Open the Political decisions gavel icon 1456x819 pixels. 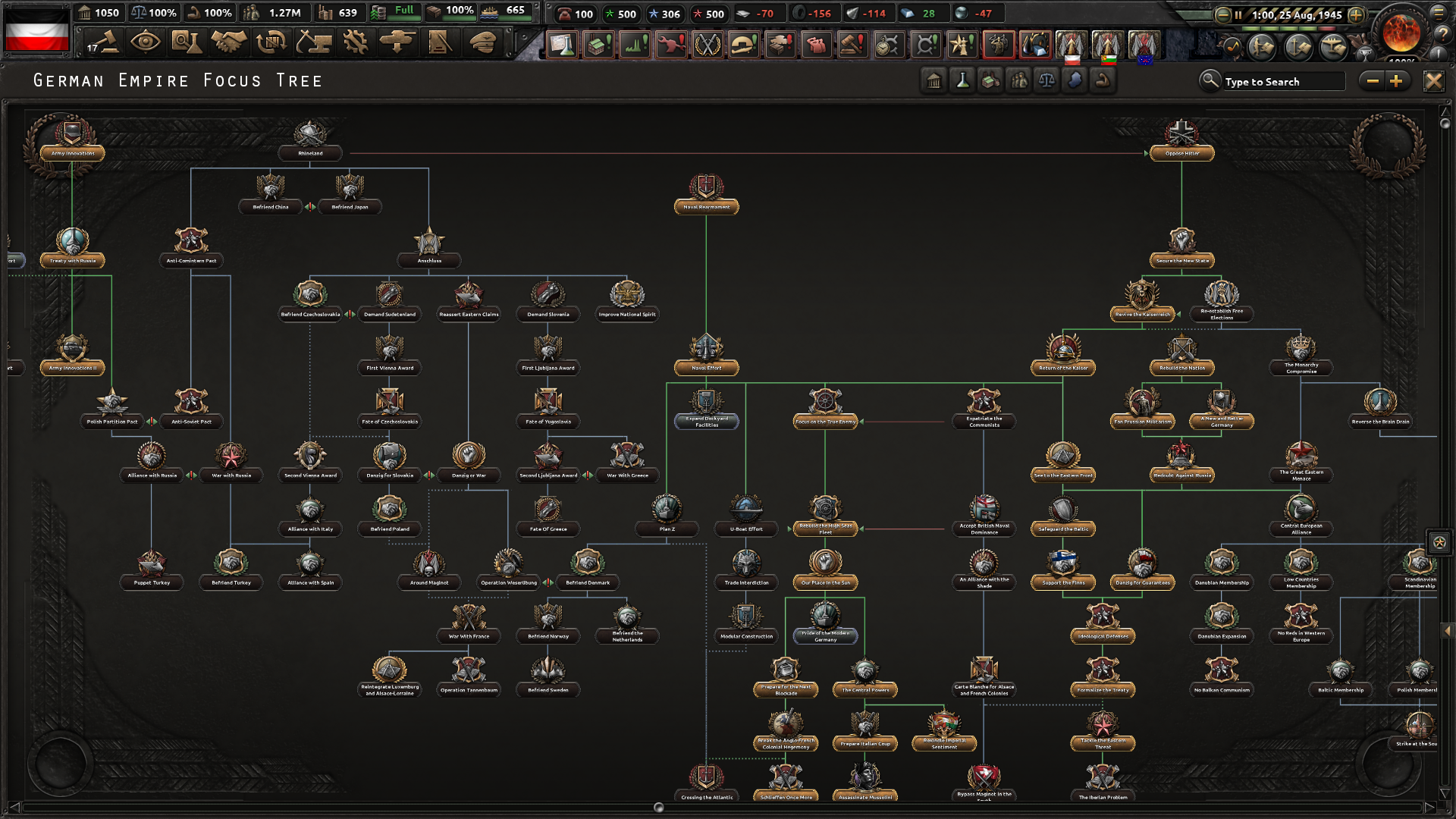pos(102,42)
